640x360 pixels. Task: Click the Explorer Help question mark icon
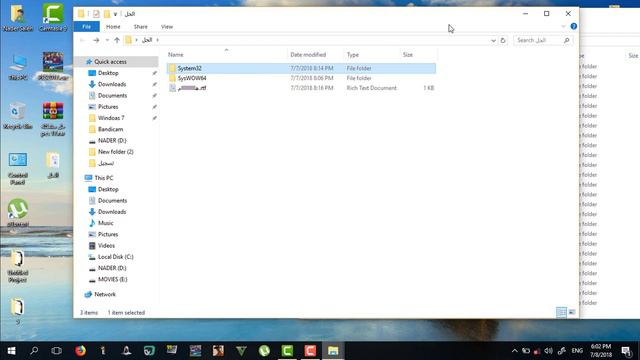point(573,27)
